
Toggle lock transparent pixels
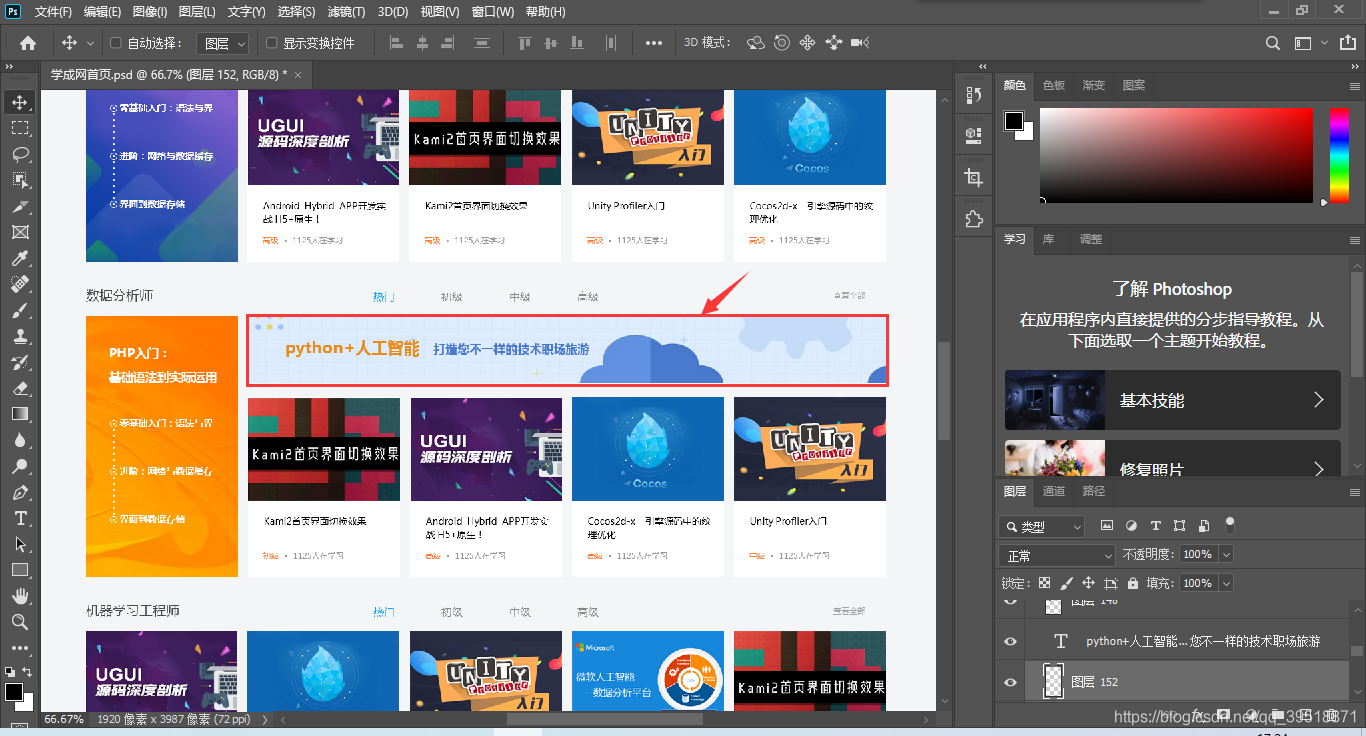click(x=1045, y=583)
